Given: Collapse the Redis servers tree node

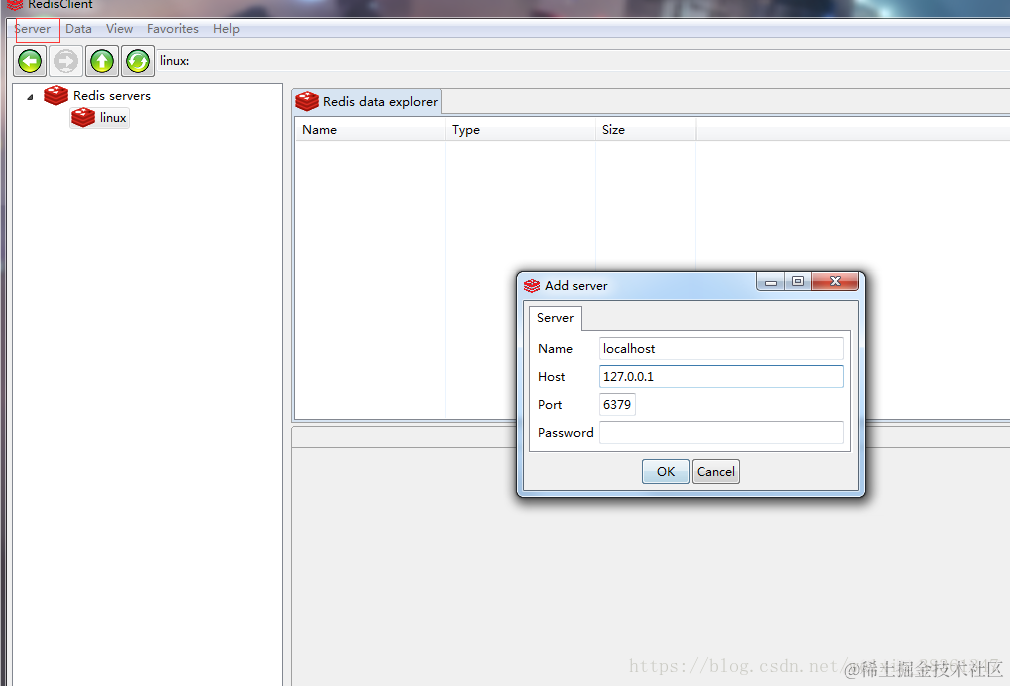Looking at the screenshot, I should pyautogui.click(x=30, y=97).
